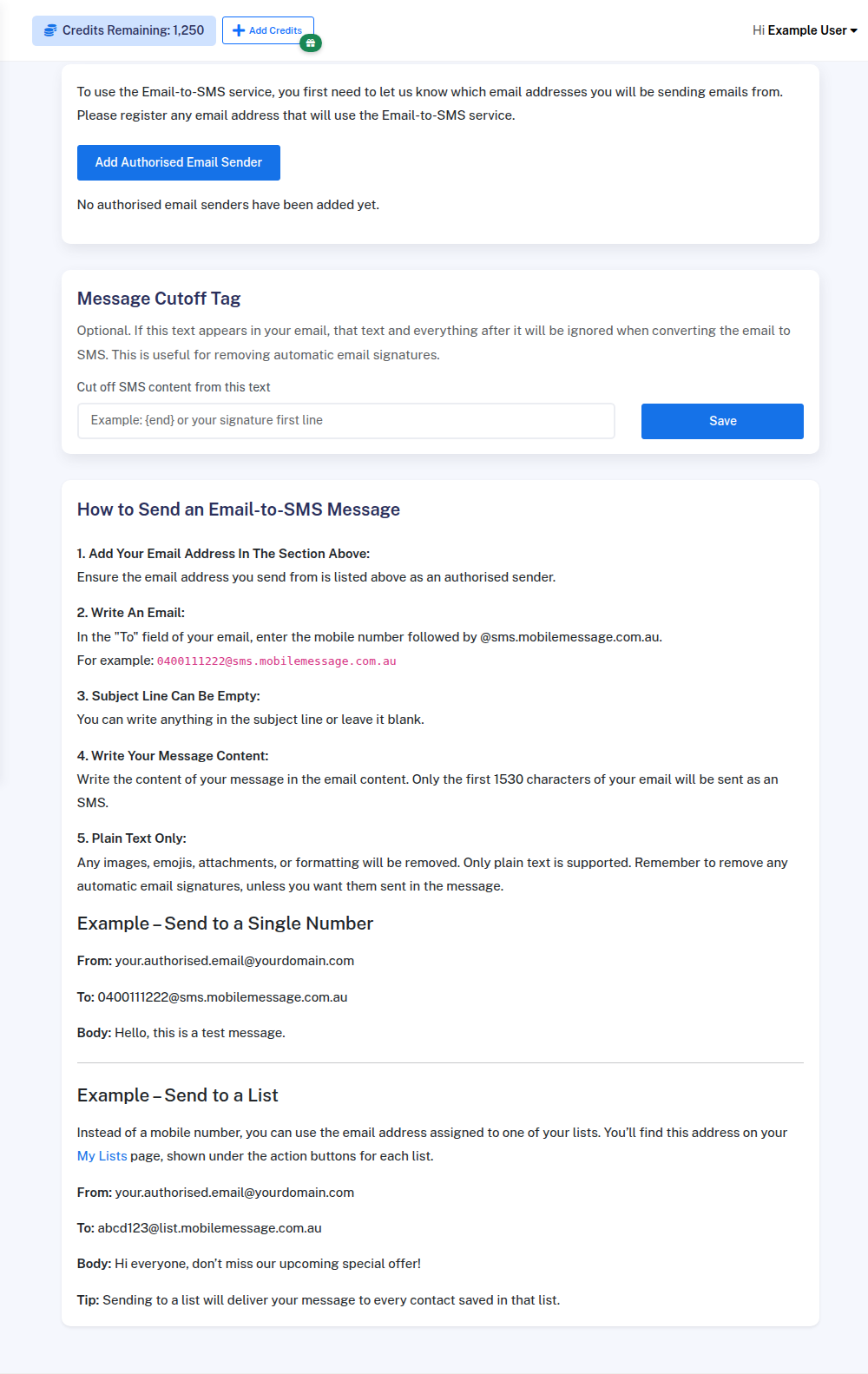
Task: Click the Message Cutoff Tag heading
Action: point(159,299)
